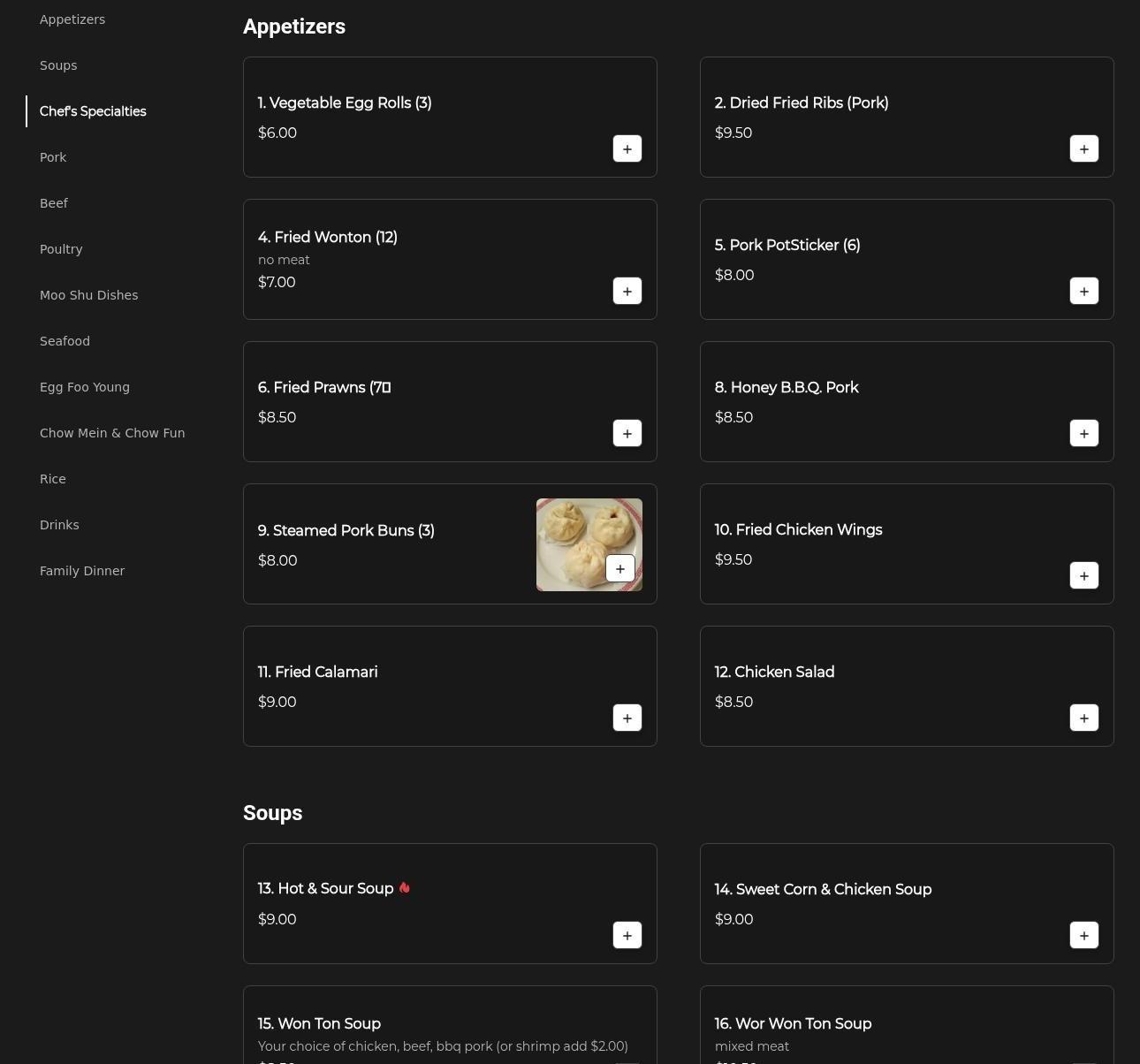Viewport: 1140px width, 1064px height.
Task: Open the Seafood category
Action: pyautogui.click(x=65, y=341)
